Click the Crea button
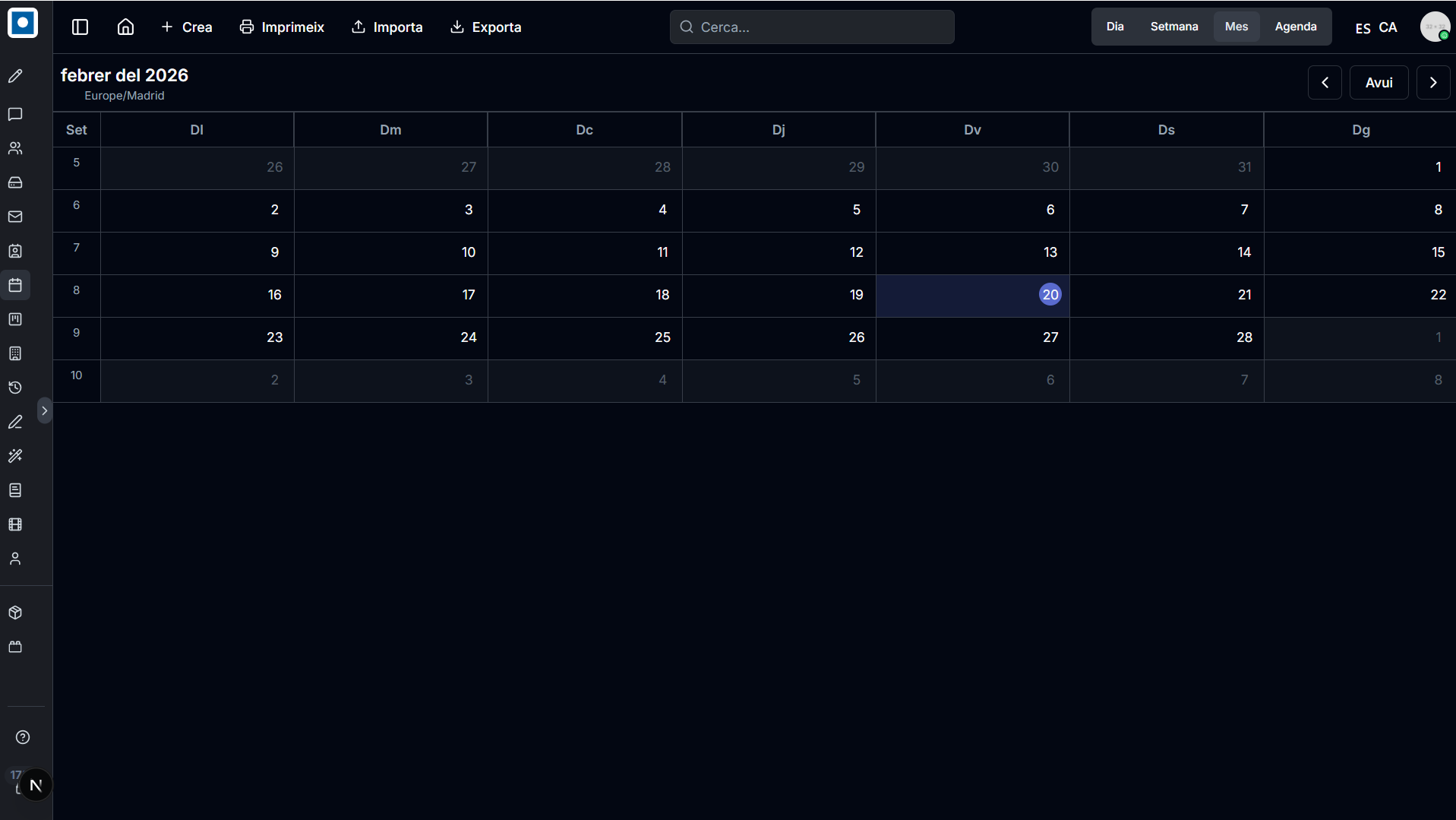 click(x=187, y=27)
